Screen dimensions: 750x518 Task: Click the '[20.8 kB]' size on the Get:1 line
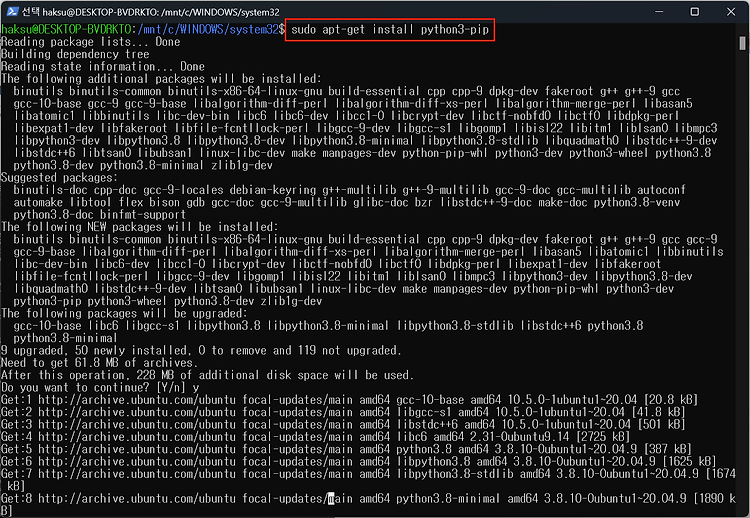click(x=671, y=400)
